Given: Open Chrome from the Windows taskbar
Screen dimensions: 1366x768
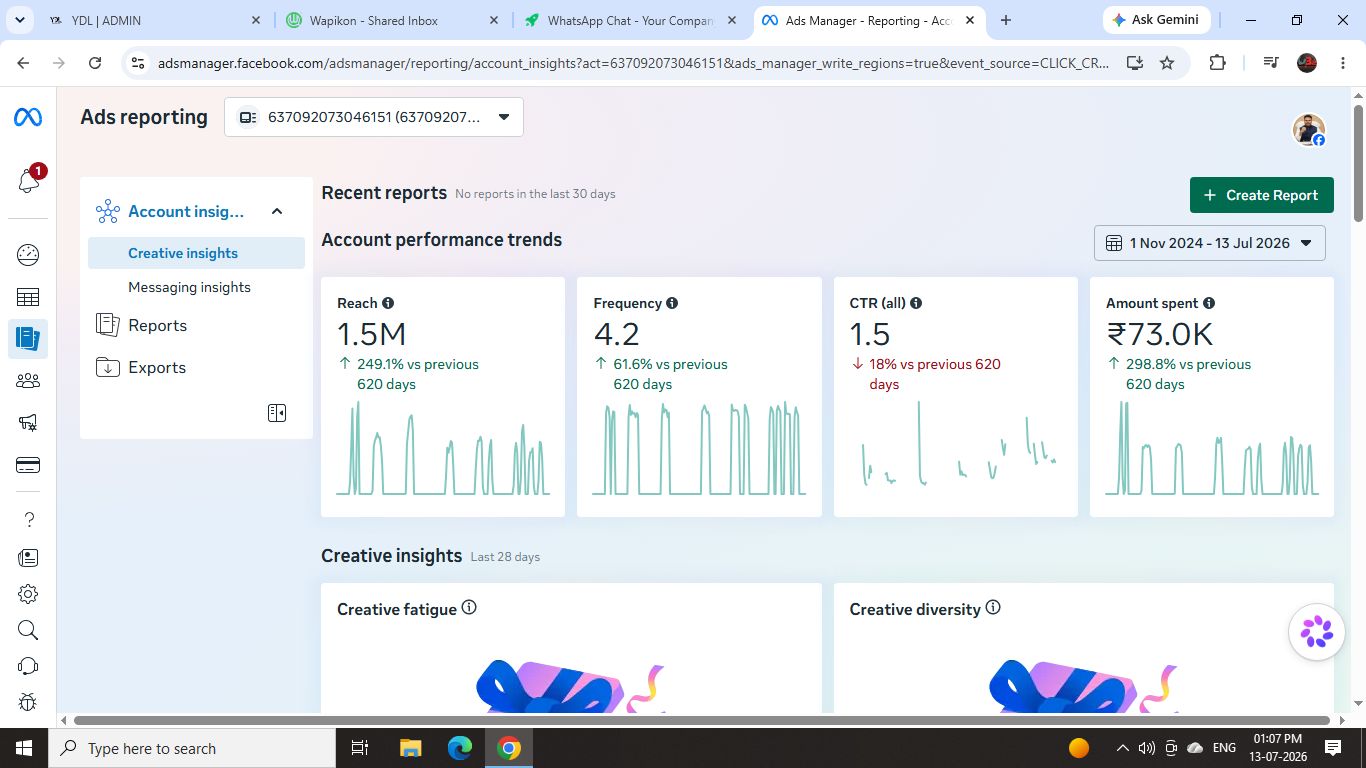Looking at the screenshot, I should click(x=509, y=748).
